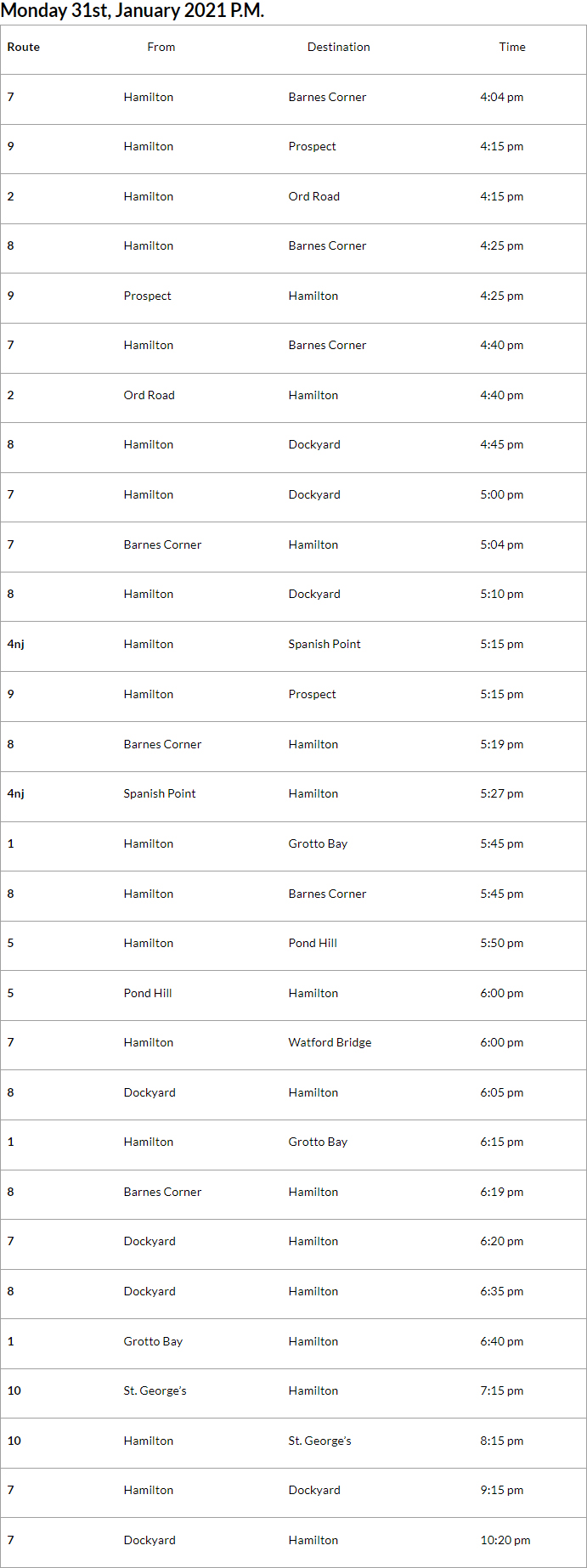The height and width of the screenshot is (1568, 587).
Task: Click the 5:50 pm time cell
Action: [x=501, y=944]
